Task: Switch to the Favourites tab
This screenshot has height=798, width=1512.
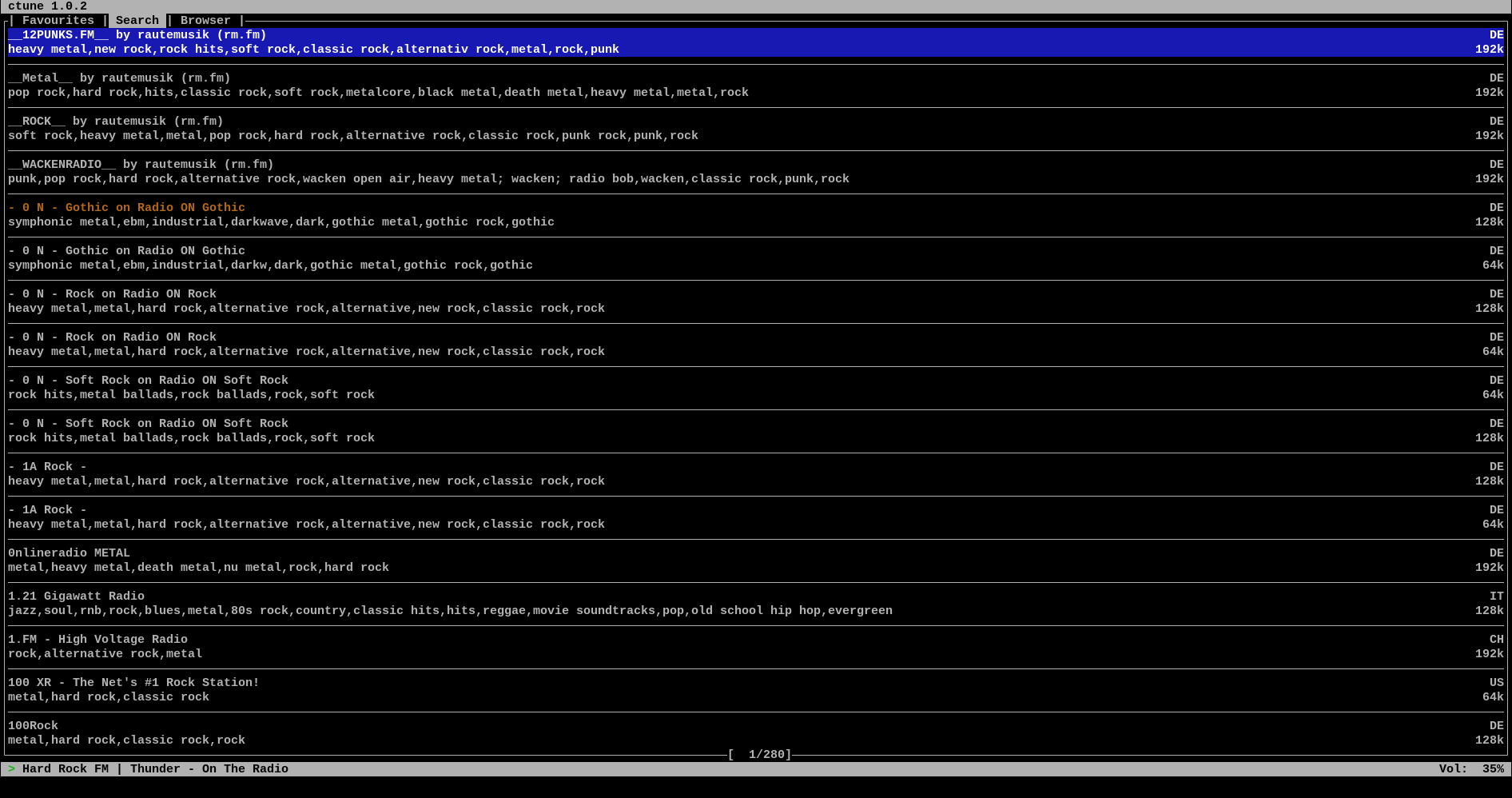Action: pos(58,21)
